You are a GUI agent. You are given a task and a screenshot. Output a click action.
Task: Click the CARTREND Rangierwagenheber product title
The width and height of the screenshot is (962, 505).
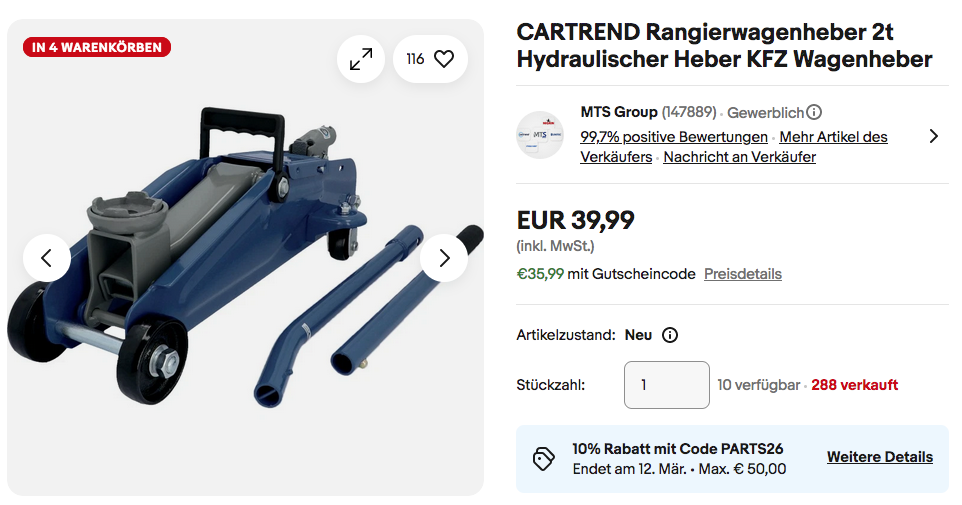pyautogui.click(x=724, y=45)
